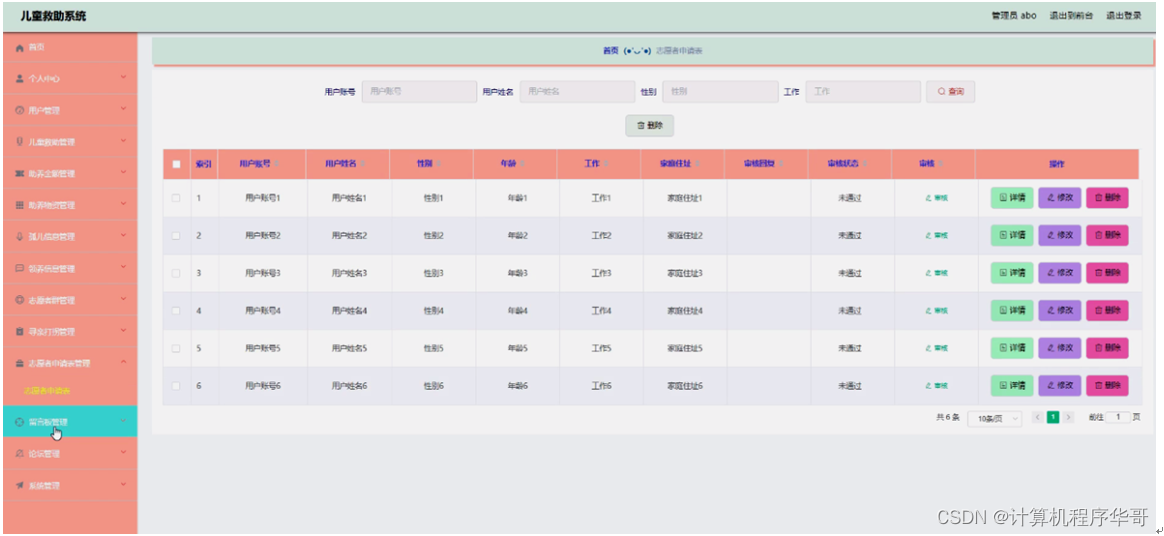Expand 个人中心 with its chevron

click(123, 78)
